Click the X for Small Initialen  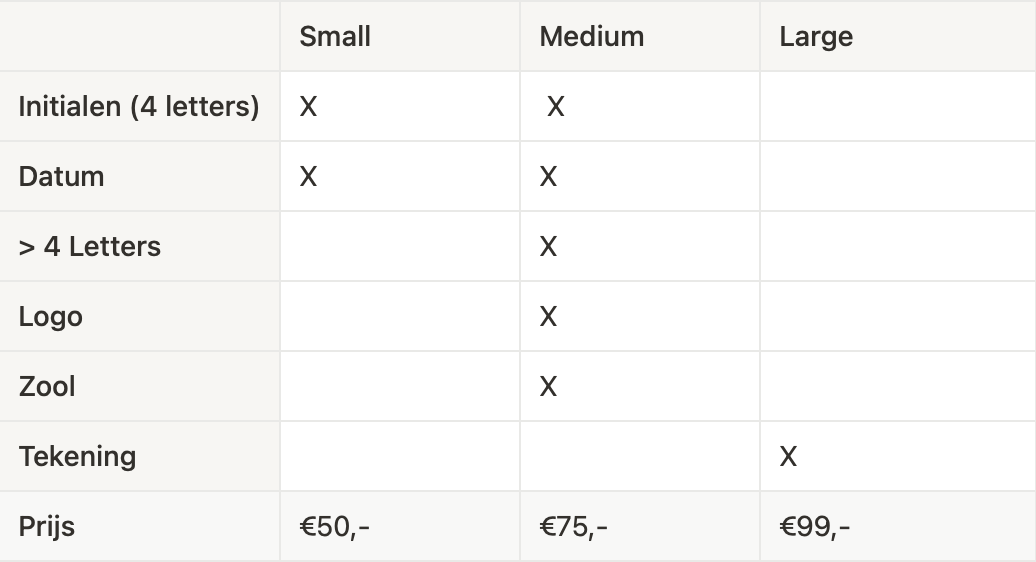pos(308,107)
